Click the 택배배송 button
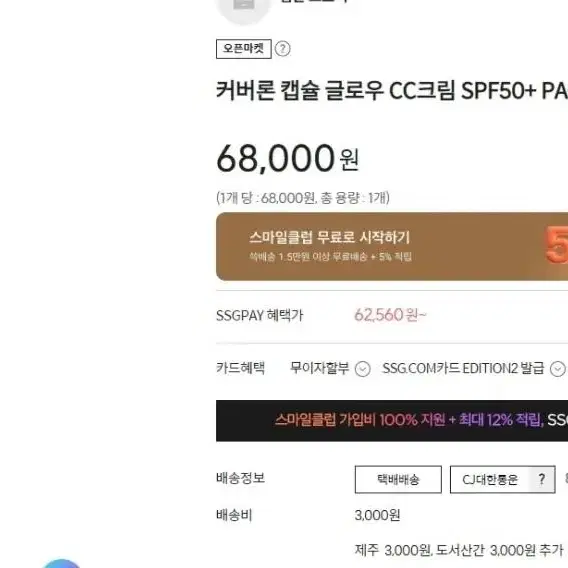This screenshot has height=568, width=568. (398, 479)
